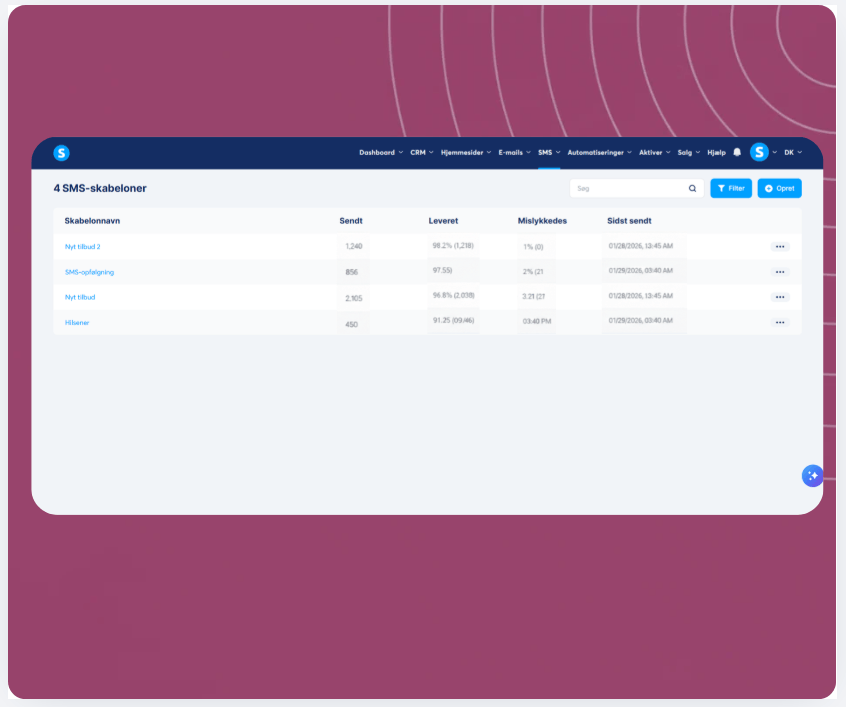Sort by Sidst sendt column header
The height and width of the screenshot is (707, 846).
pyautogui.click(x=629, y=221)
